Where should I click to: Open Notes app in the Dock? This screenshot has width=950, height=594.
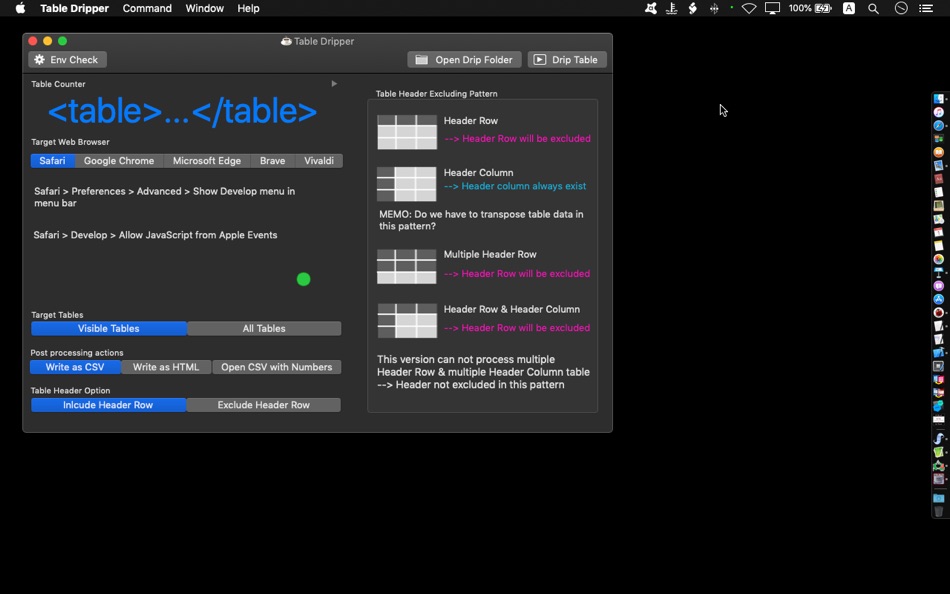click(938, 245)
